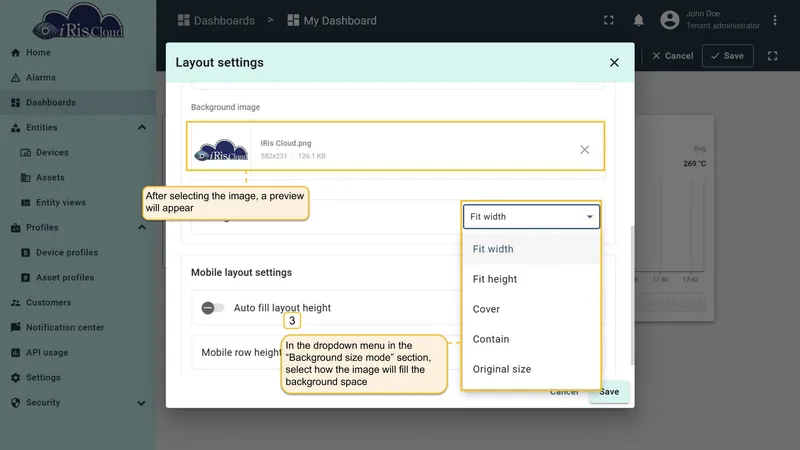Image resolution: width=800 pixels, height=450 pixels.
Task: Click the Devices icon in sidebar
Action: 26,153
